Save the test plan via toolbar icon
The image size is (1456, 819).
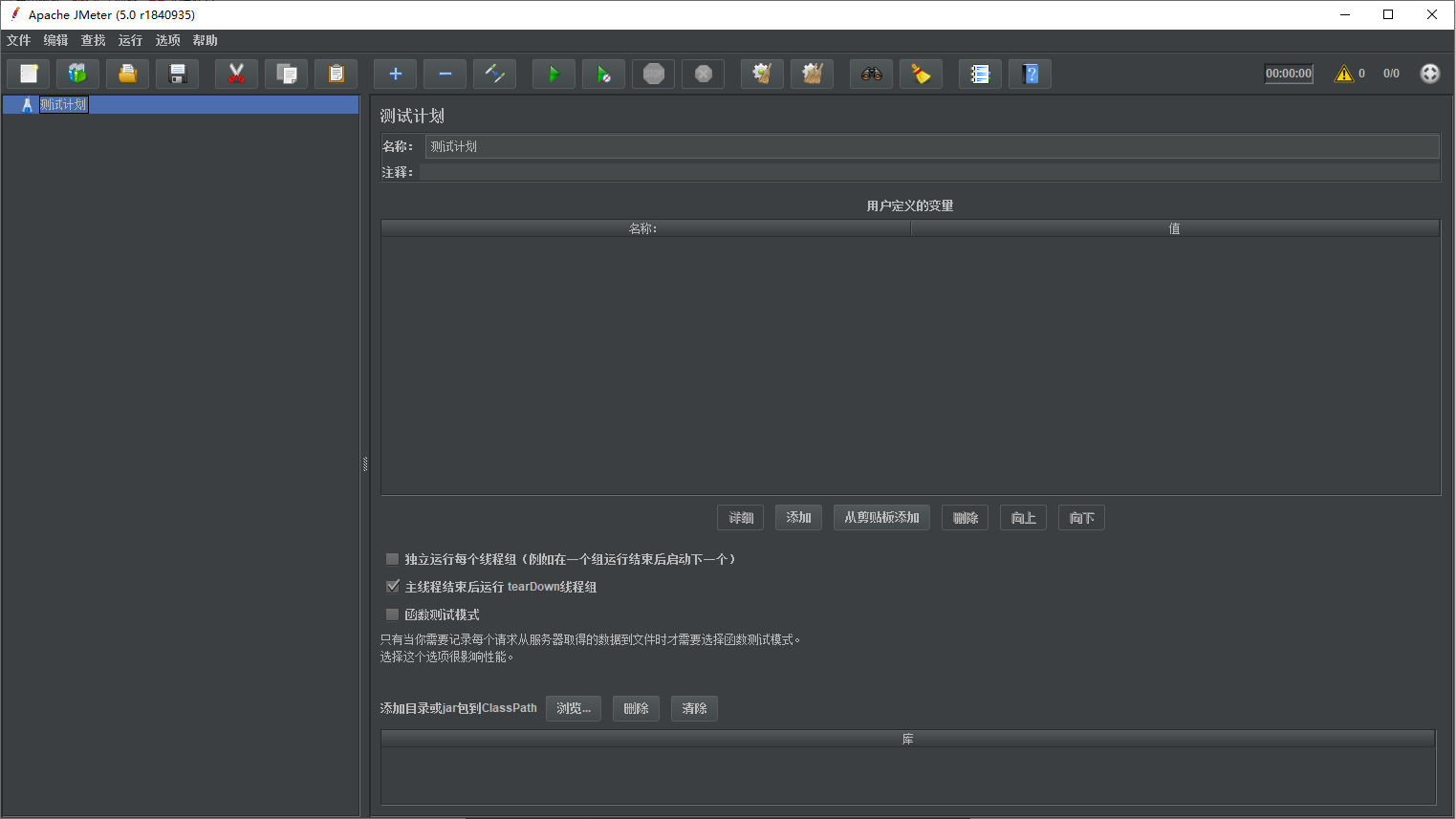click(177, 74)
